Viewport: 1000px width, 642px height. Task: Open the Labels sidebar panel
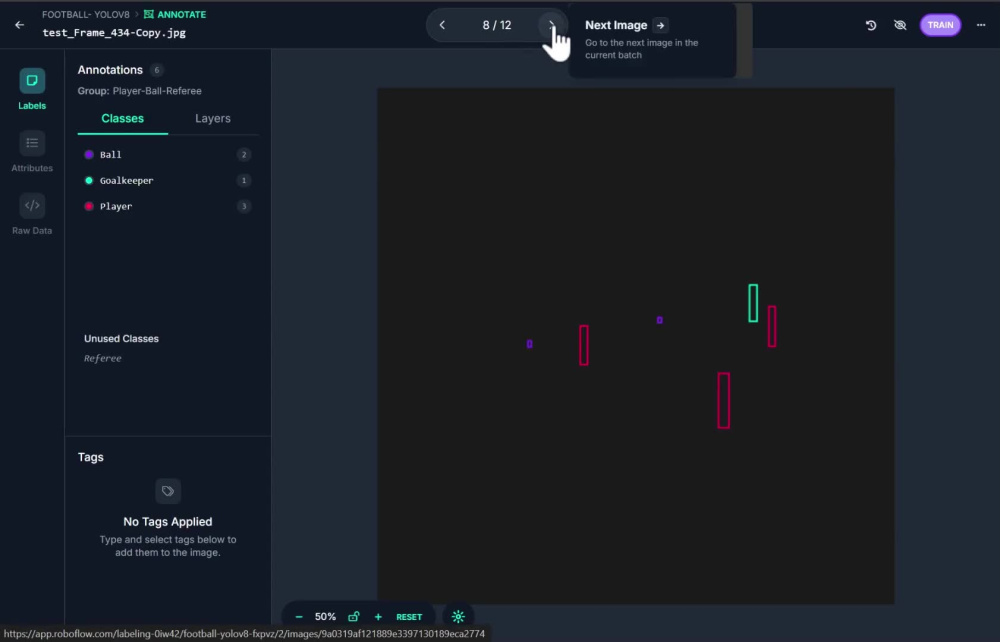pyautogui.click(x=32, y=89)
